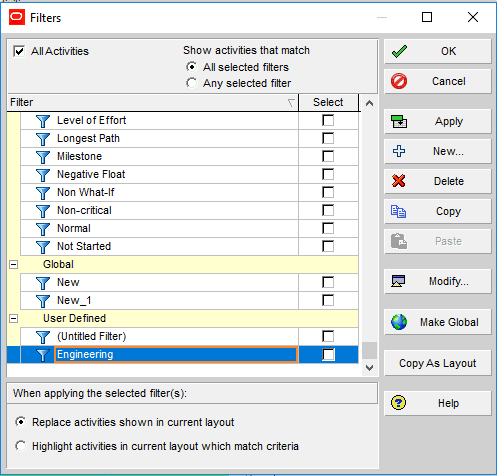Click the funnel icon beside Level of Effort
This screenshot has width=497, height=476.
point(43,121)
